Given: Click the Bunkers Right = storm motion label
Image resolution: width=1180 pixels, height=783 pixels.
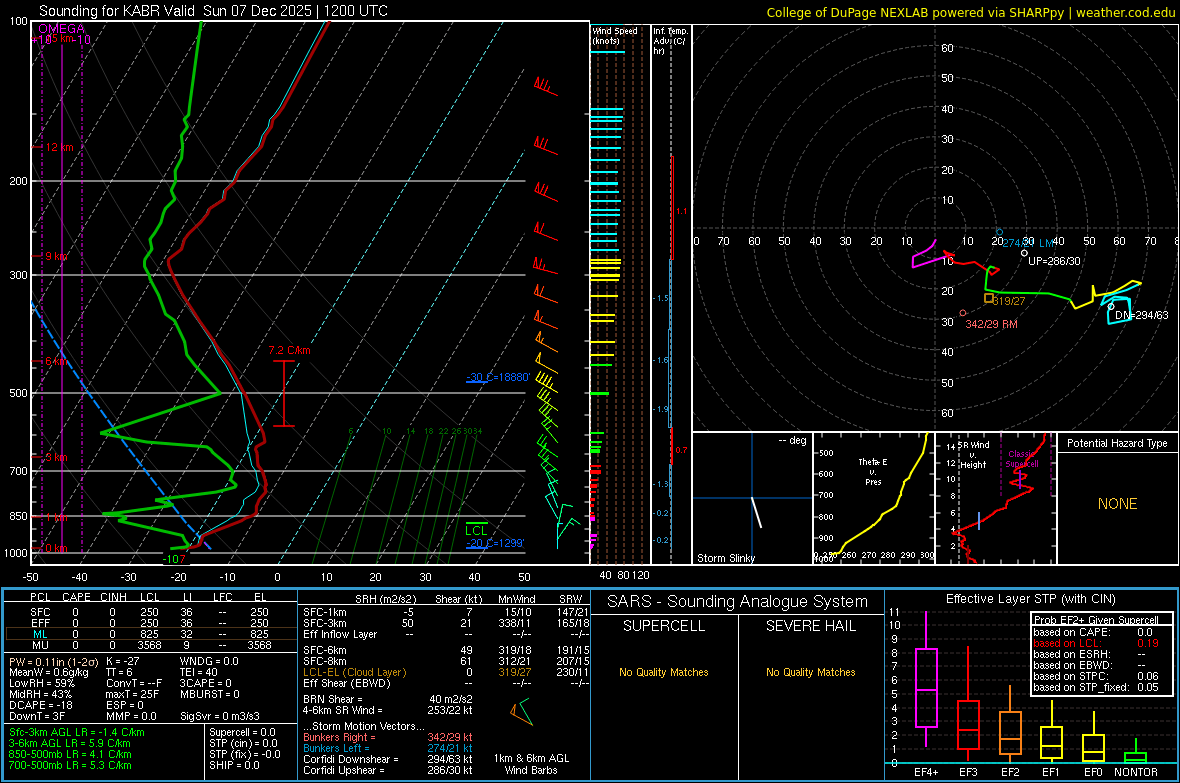Looking at the screenshot, I should (339, 737).
